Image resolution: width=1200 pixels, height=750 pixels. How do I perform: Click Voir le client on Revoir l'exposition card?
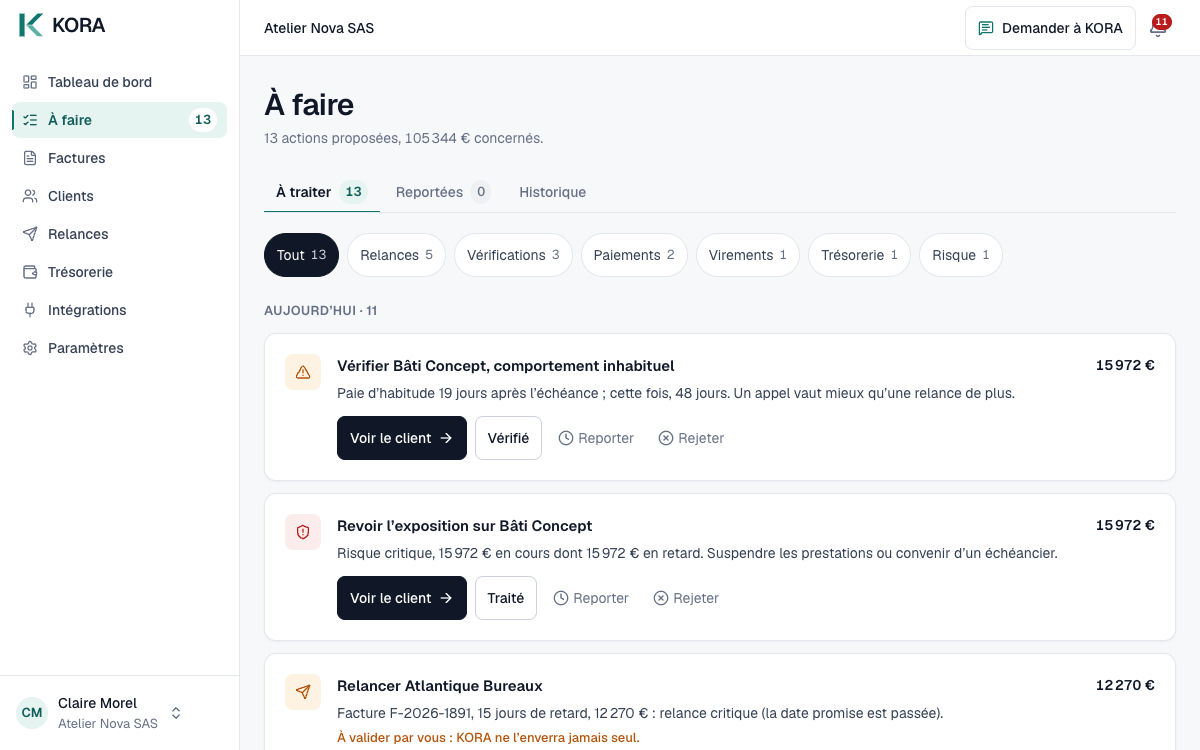point(402,598)
